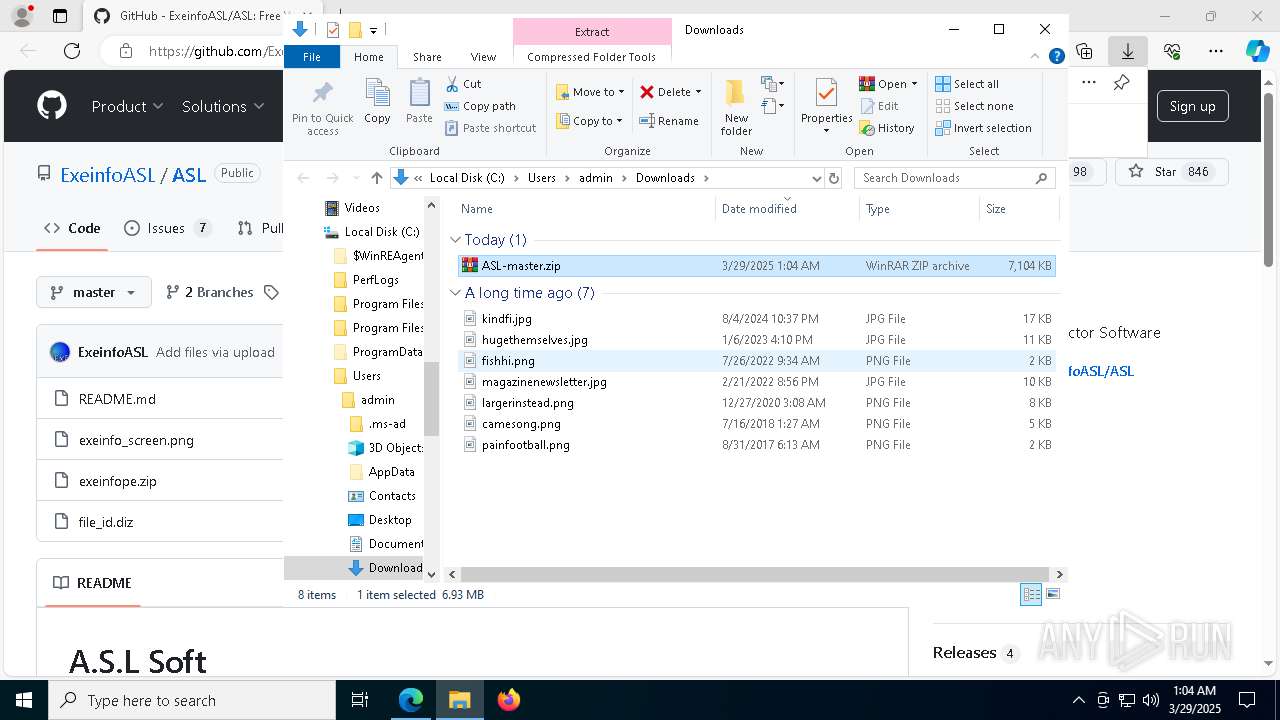Click README.md in GitHub file list
The width and height of the screenshot is (1280, 720).
click(x=117, y=399)
